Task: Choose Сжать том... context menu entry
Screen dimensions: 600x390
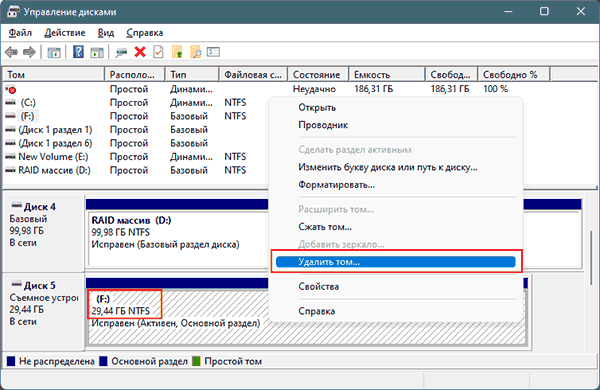Action: coord(325,227)
